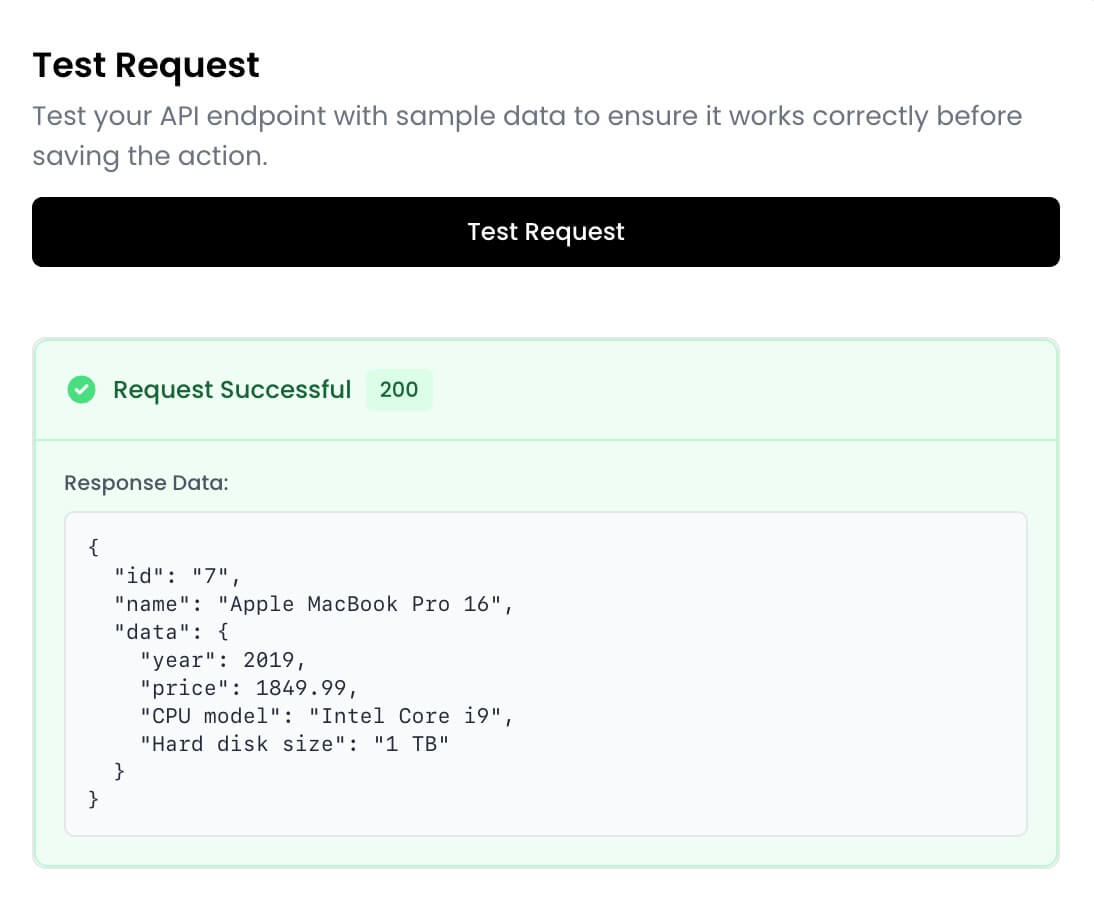Select the "1 TB" value
Image resolution: width=1094 pixels, height=906 pixels.
(x=411, y=744)
